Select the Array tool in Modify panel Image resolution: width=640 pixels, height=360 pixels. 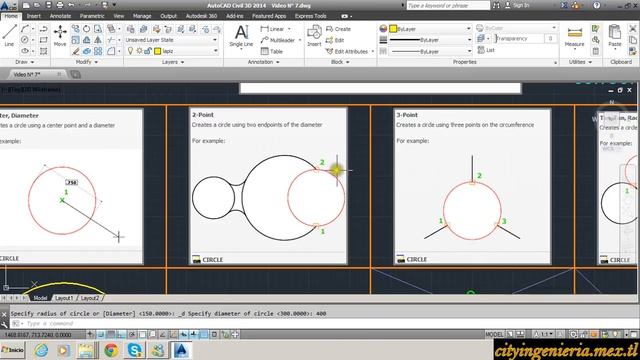pos(98,51)
